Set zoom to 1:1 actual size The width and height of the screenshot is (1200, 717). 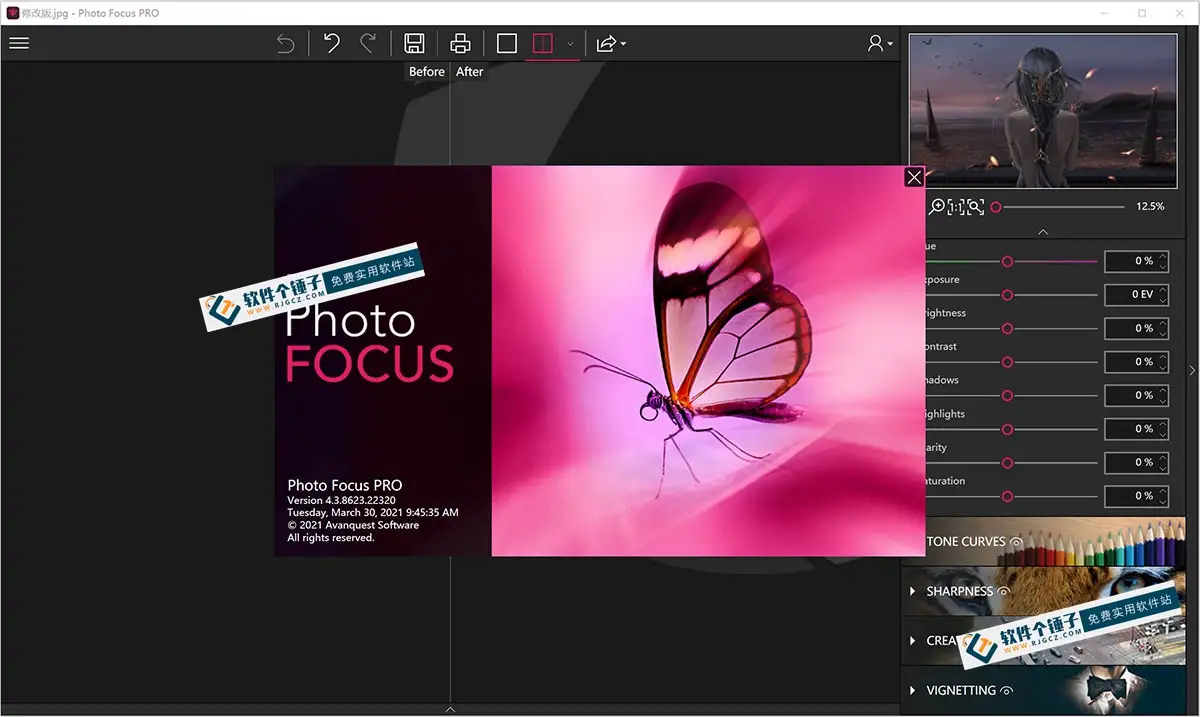956,207
